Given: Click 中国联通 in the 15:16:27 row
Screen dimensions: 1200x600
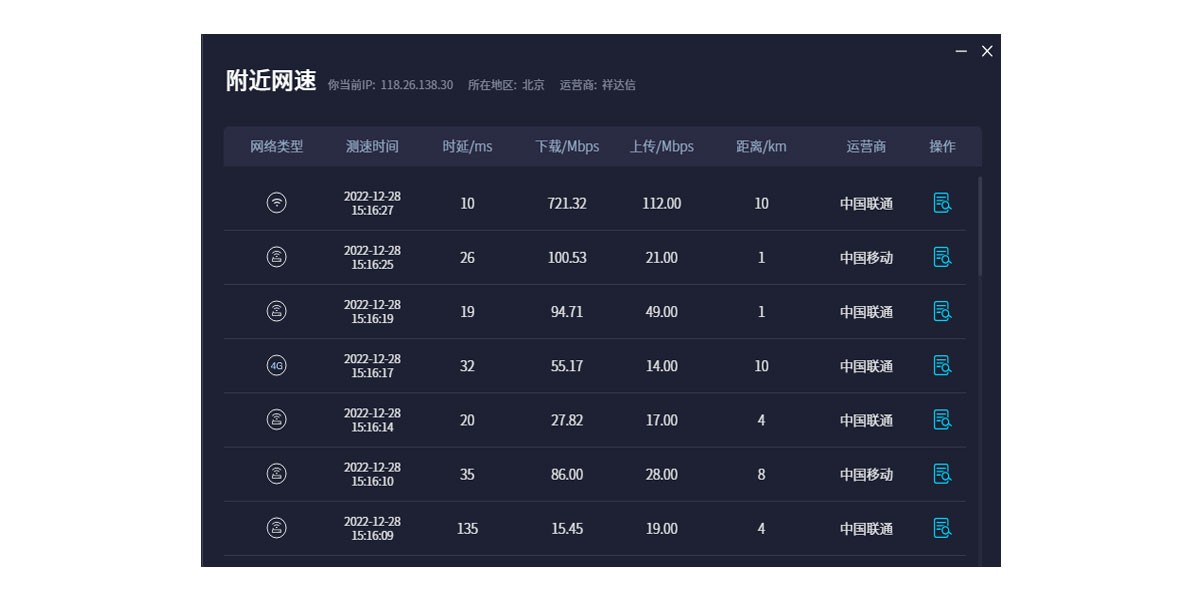Looking at the screenshot, I should point(866,203).
